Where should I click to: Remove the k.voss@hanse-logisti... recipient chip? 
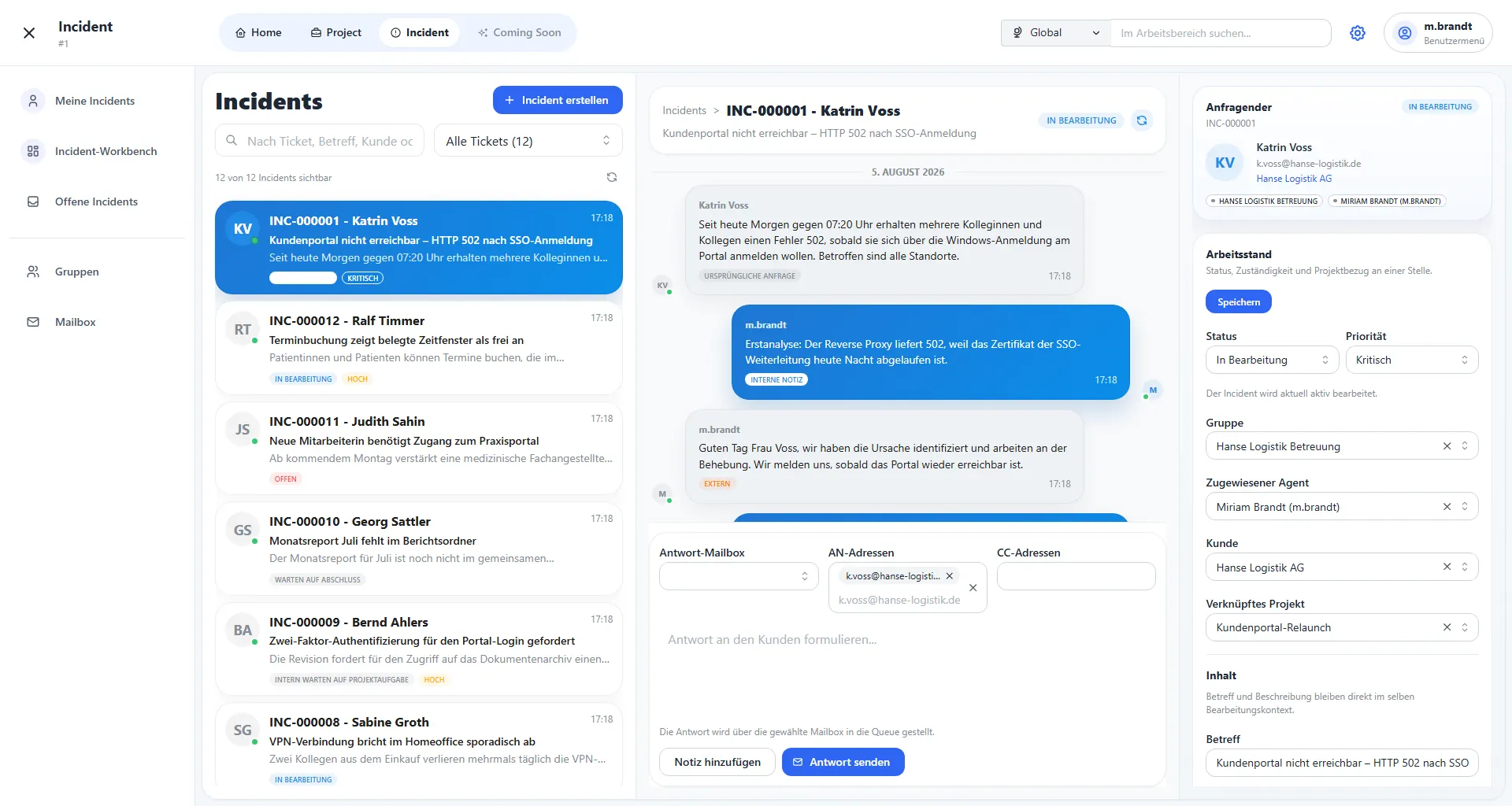(x=950, y=576)
